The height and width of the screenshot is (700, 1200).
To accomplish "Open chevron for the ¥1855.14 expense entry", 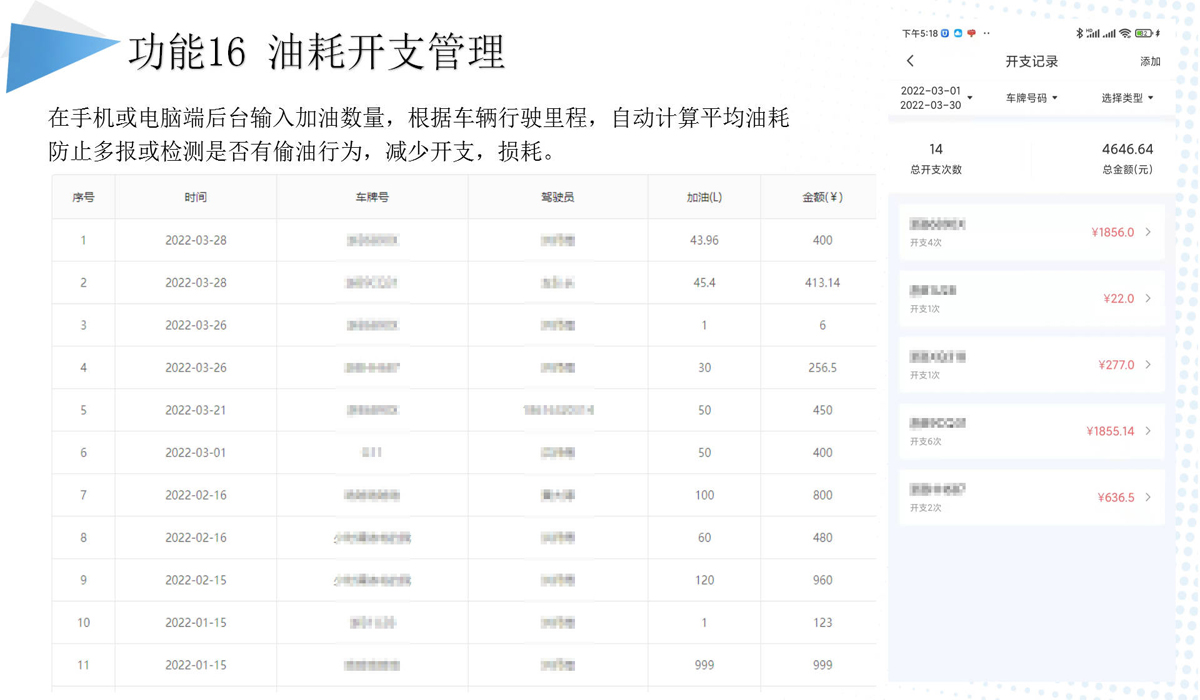I will 1148,431.
